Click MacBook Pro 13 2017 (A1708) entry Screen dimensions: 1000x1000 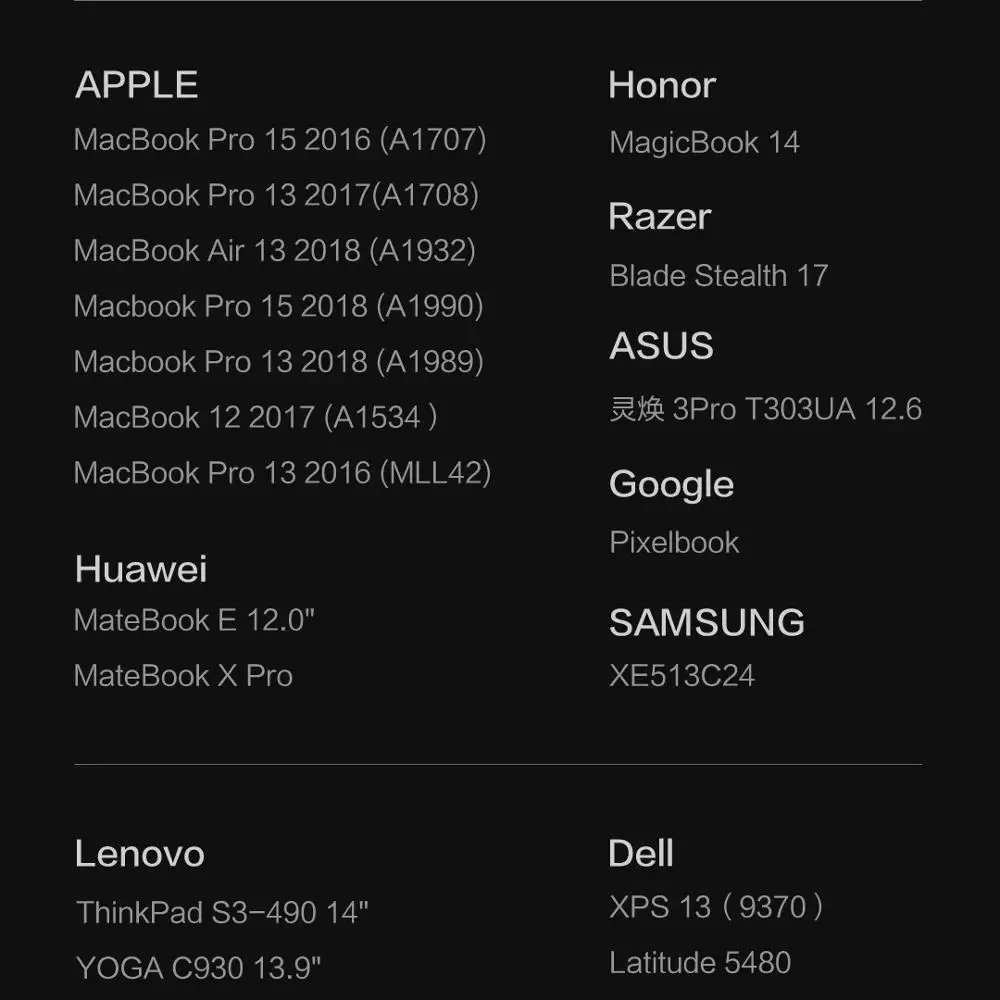(276, 195)
